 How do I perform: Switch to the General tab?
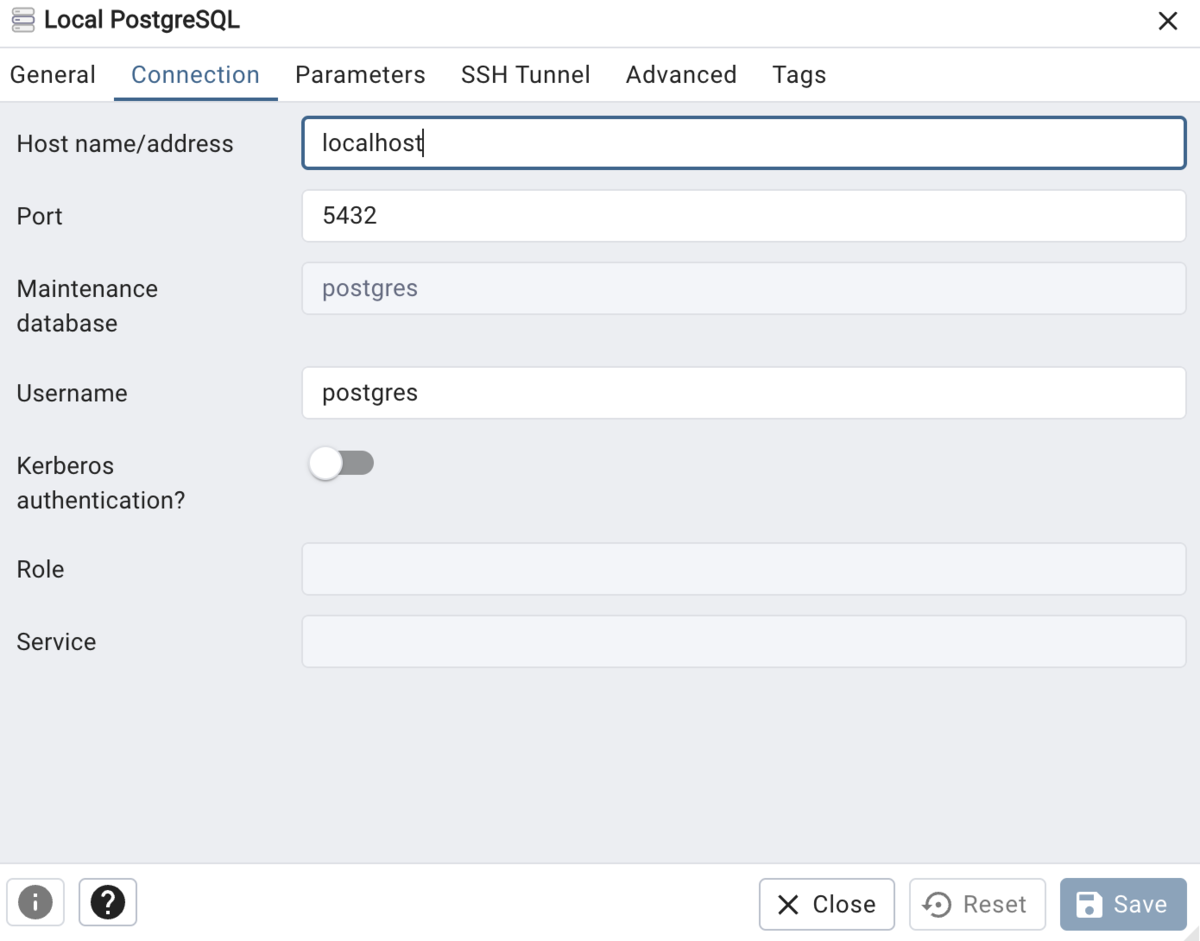(x=53, y=75)
